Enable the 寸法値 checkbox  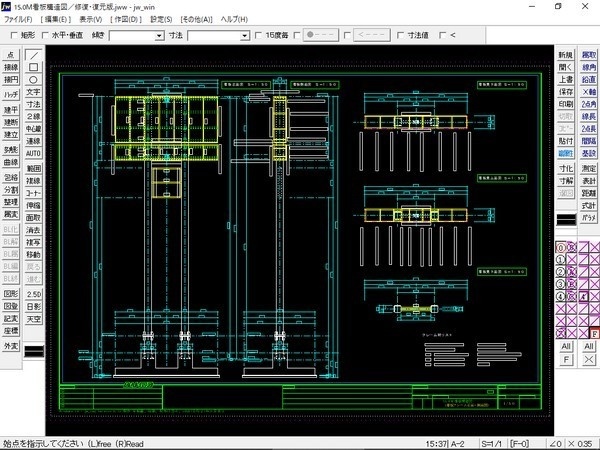coord(400,35)
